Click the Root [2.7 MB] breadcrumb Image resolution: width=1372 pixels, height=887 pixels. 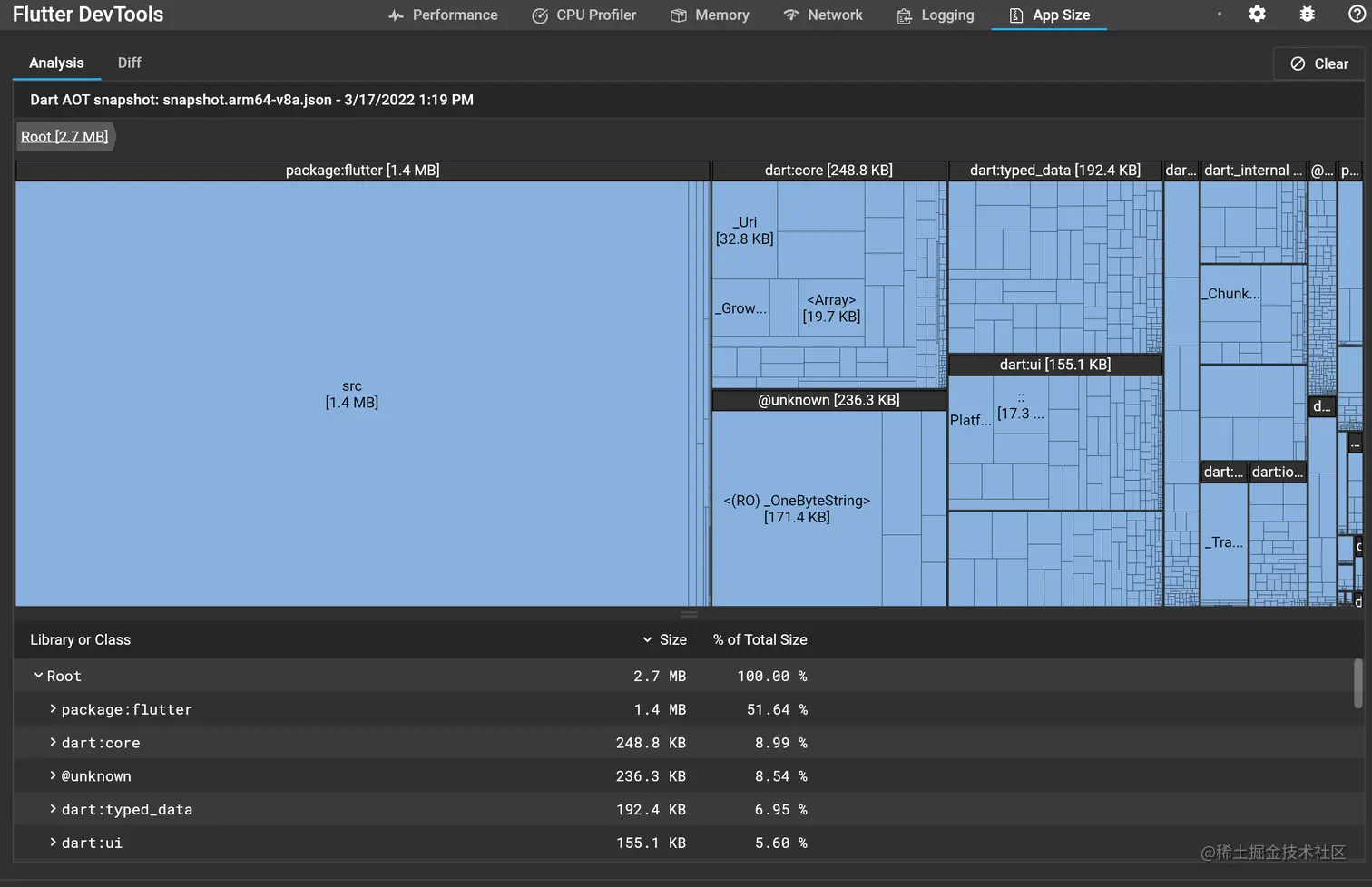coord(64,137)
